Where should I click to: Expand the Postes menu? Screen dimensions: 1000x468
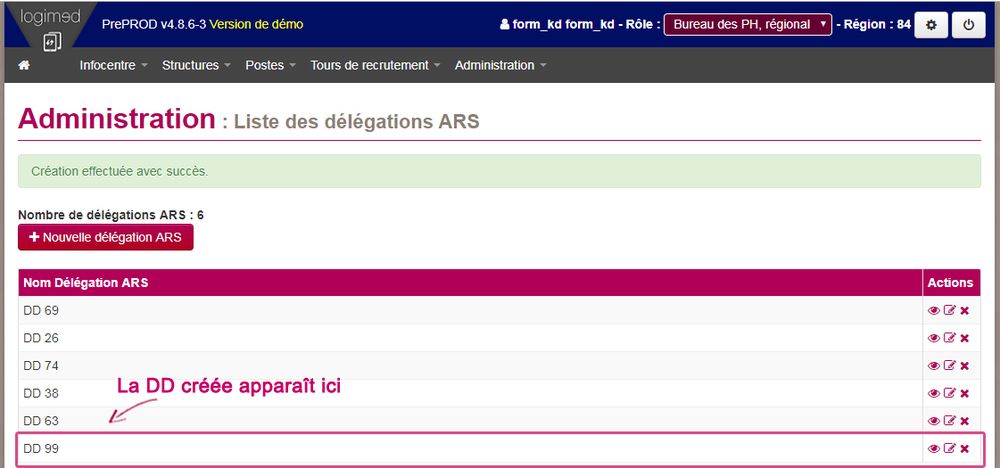[x=270, y=65]
